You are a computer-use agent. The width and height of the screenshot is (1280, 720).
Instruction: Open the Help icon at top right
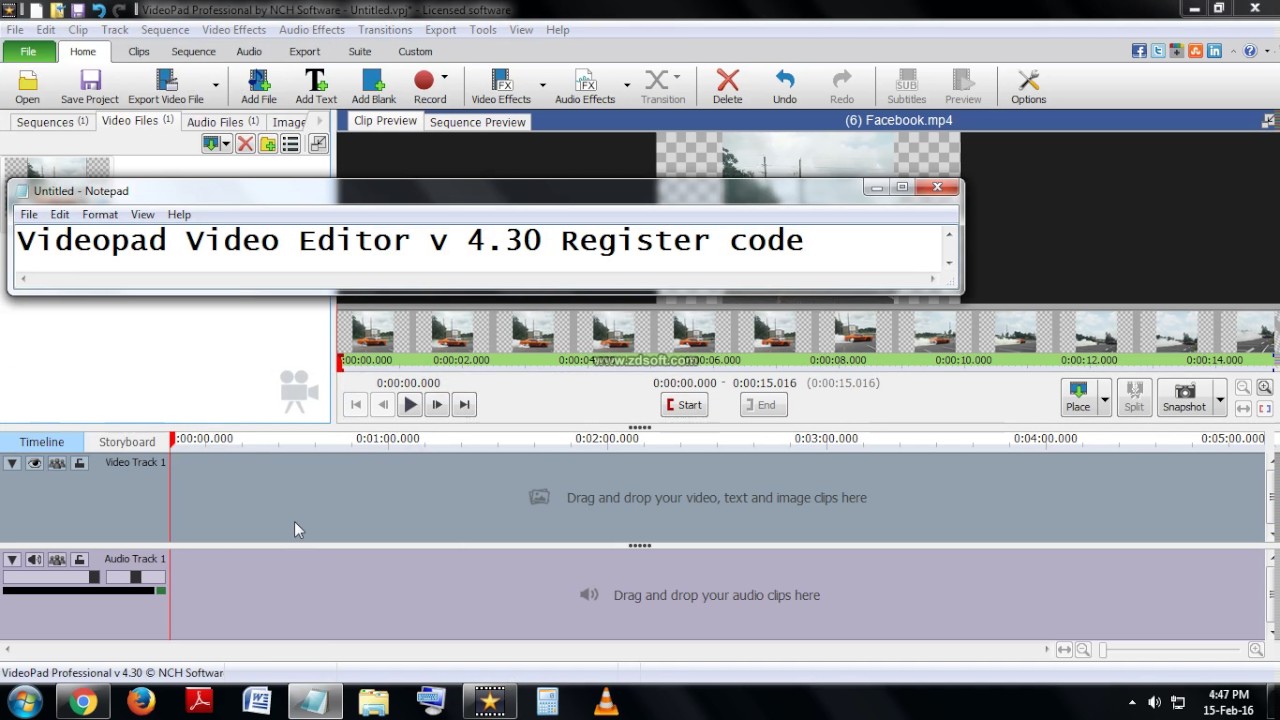(1250, 51)
